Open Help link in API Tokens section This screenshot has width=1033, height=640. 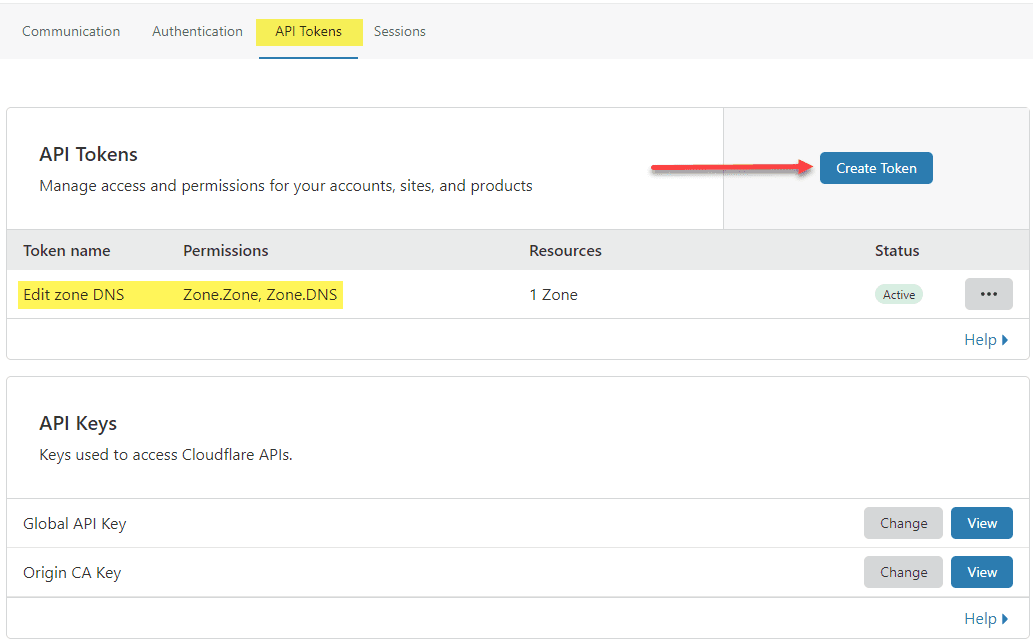point(985,340)
